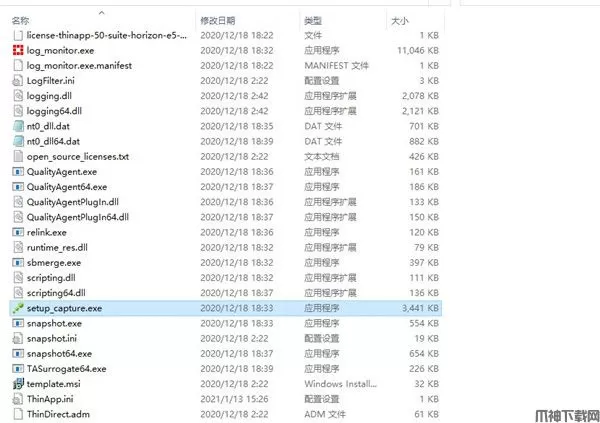Select the file name scripting64.dll

pyautogui.click(x=56, y=293)
